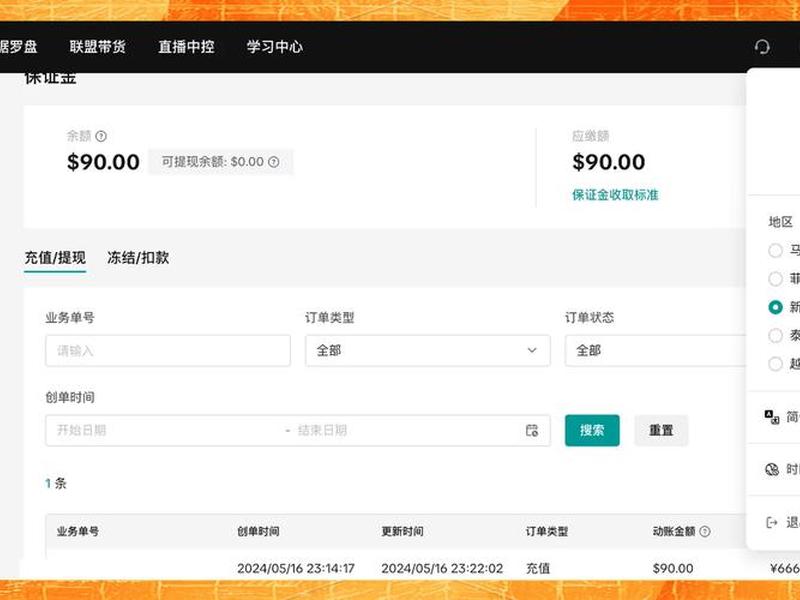Switch to 充值/提现 tab

click(x=55, y=258)
